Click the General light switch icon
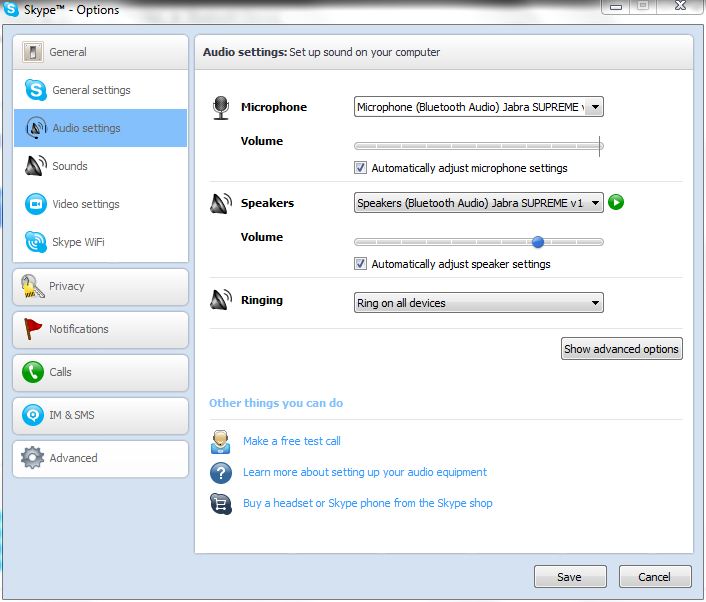The height and width of the screenshot is (602, 706). pyautogui.click(x=32, y=52)
